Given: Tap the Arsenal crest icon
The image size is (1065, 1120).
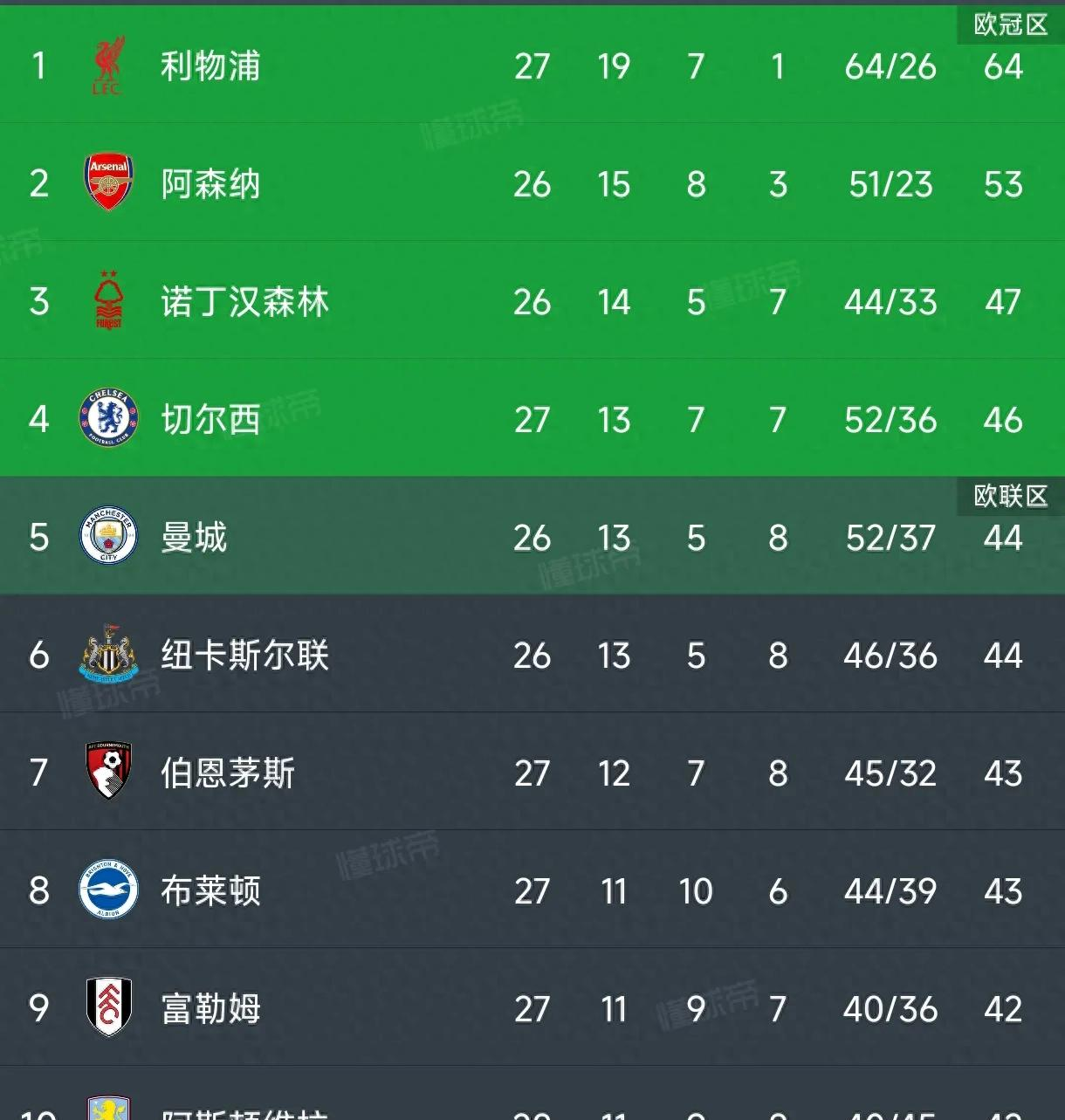Looking at the screenshot, I should point(109,183).
